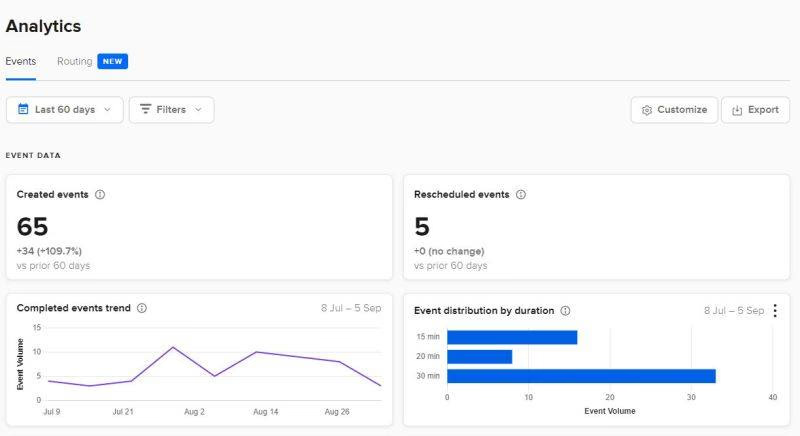Click the Analytics page heading
The image size is (800, 436).
click(43, 26)
